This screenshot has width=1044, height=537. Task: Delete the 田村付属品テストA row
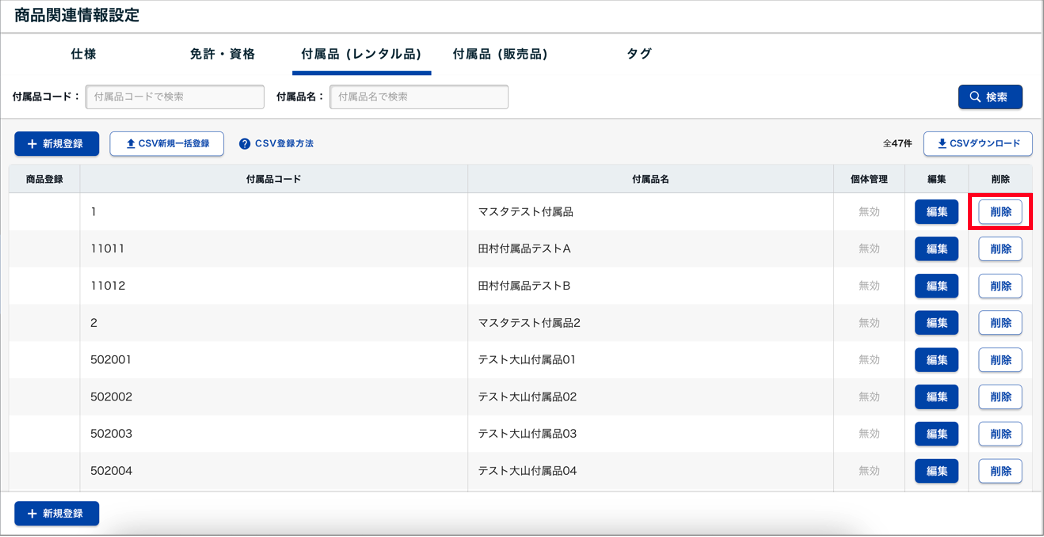click(x=1000, y=249)
